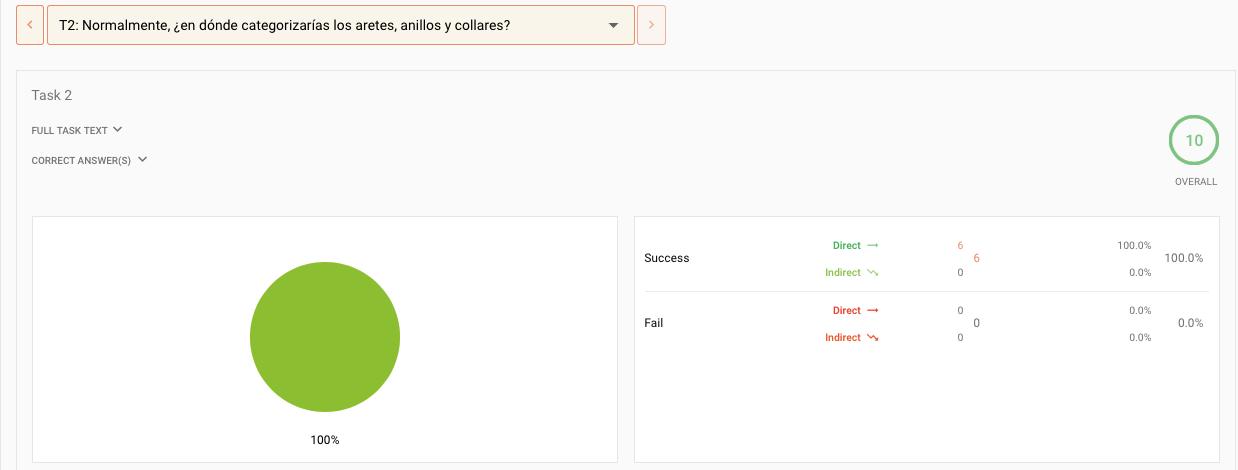This screenshot has width=1238, height=470.
Task: Go to the next task arrow
Action: click(x=651, y=25)
